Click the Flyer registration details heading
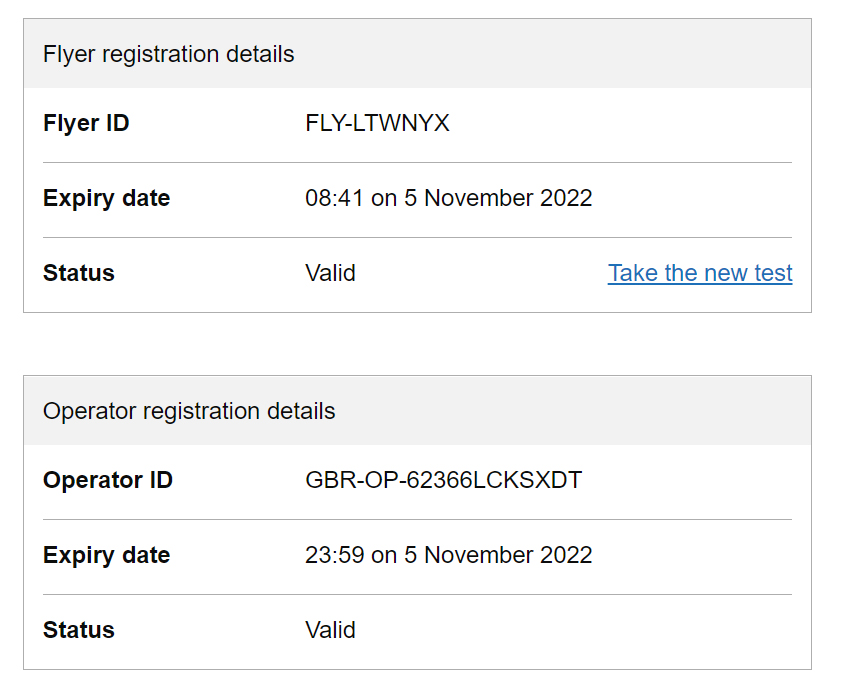The width and height of the screenshot is (841, 697). [x=168, y=54]
